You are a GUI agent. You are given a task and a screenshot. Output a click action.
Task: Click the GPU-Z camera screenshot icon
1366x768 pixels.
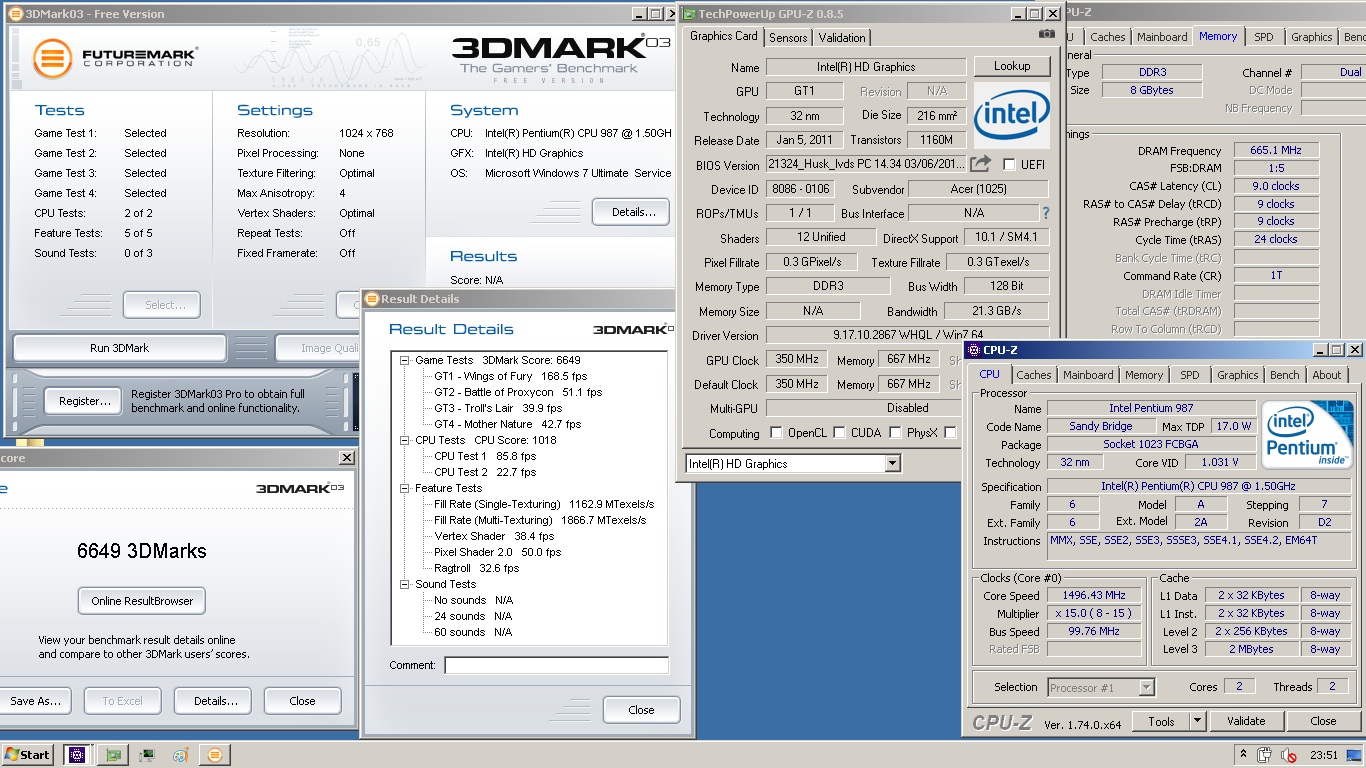(x=1047, y=34)
